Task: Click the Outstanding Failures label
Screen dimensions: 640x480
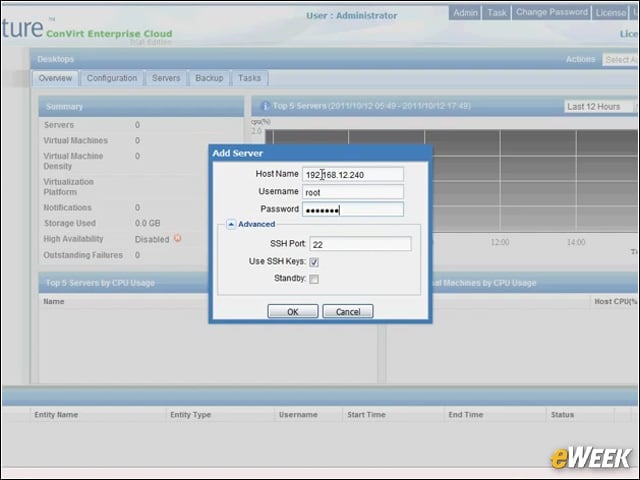Action: pos(83,255)
